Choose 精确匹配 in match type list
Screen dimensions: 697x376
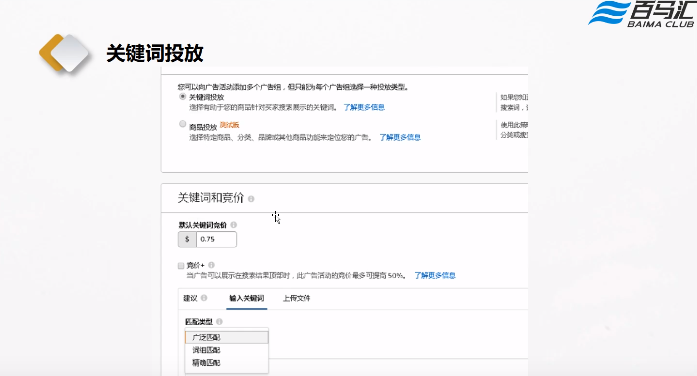click(x=227, y=363)
